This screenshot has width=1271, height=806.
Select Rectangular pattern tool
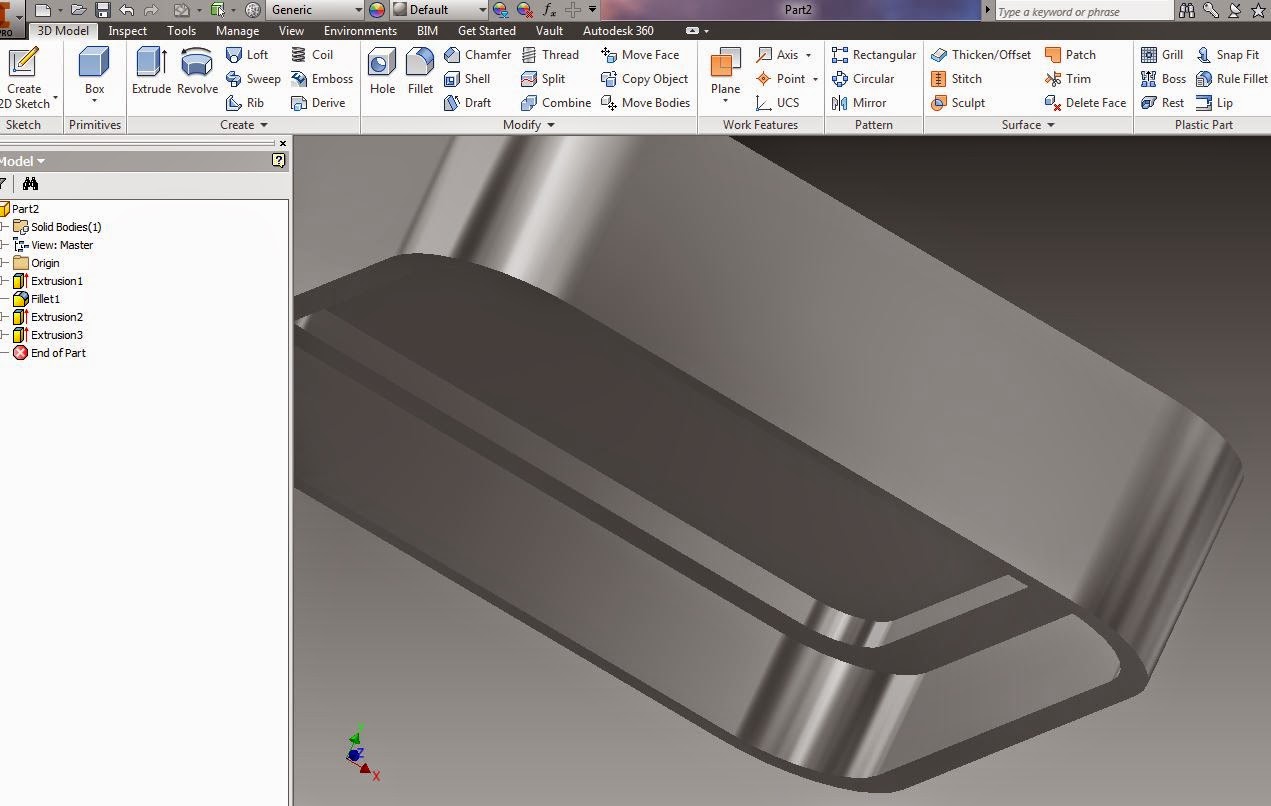pos(874,55)
